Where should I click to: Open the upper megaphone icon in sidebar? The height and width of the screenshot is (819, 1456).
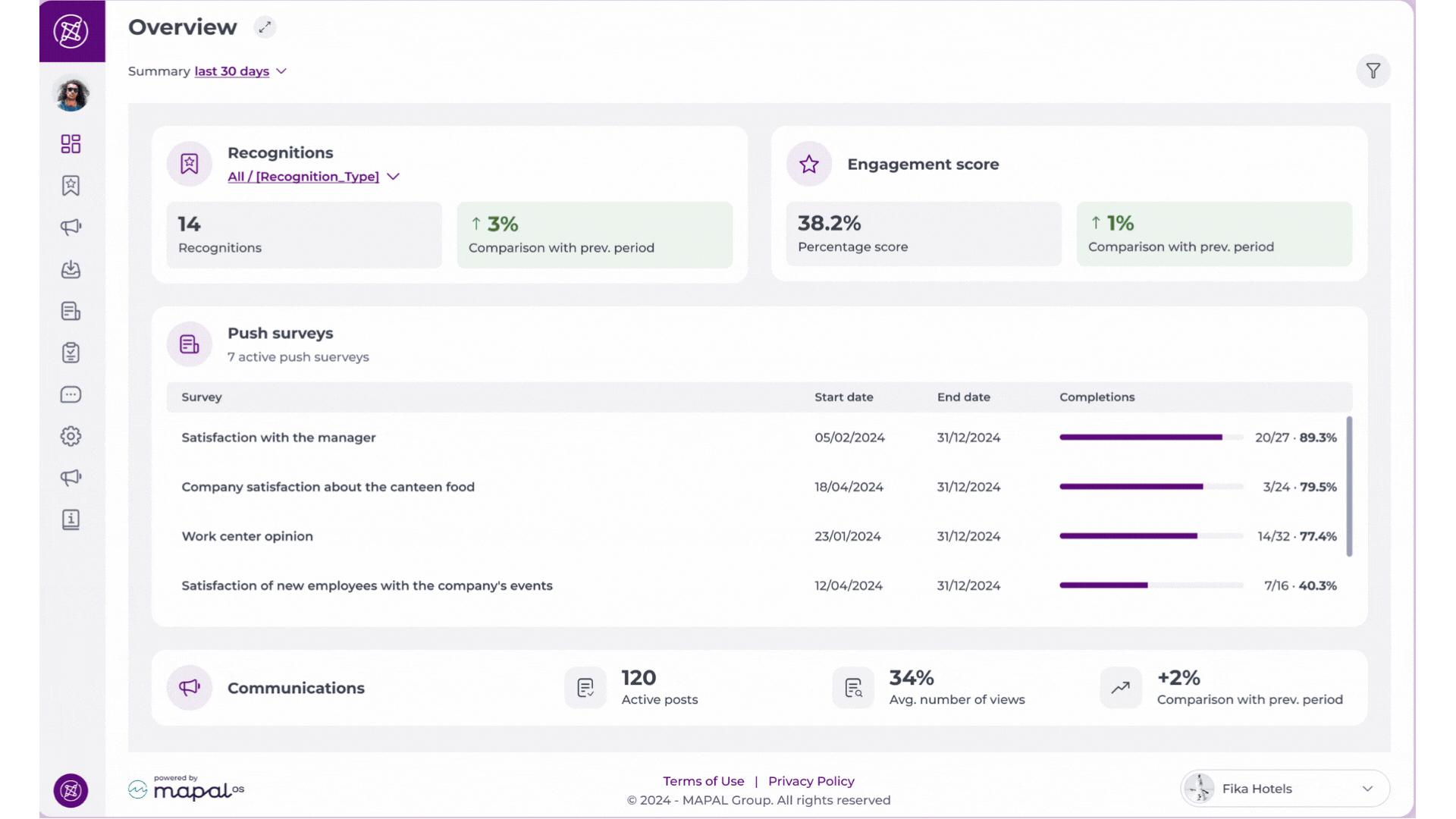(x=71, y=227)
